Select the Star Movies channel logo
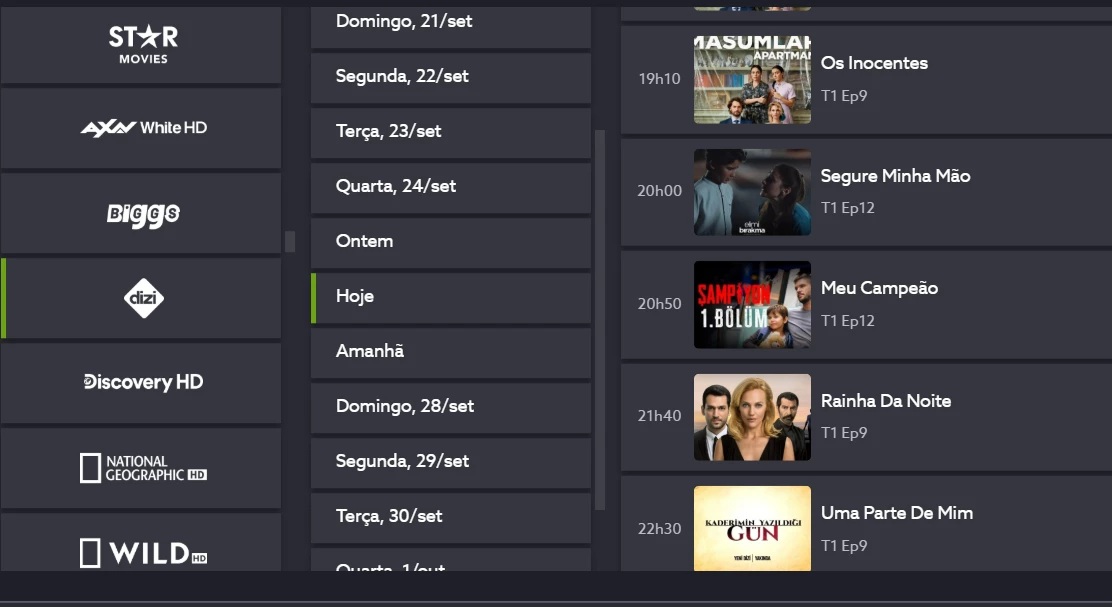This screenshot has height=607, width=1112. pos(143,44)
